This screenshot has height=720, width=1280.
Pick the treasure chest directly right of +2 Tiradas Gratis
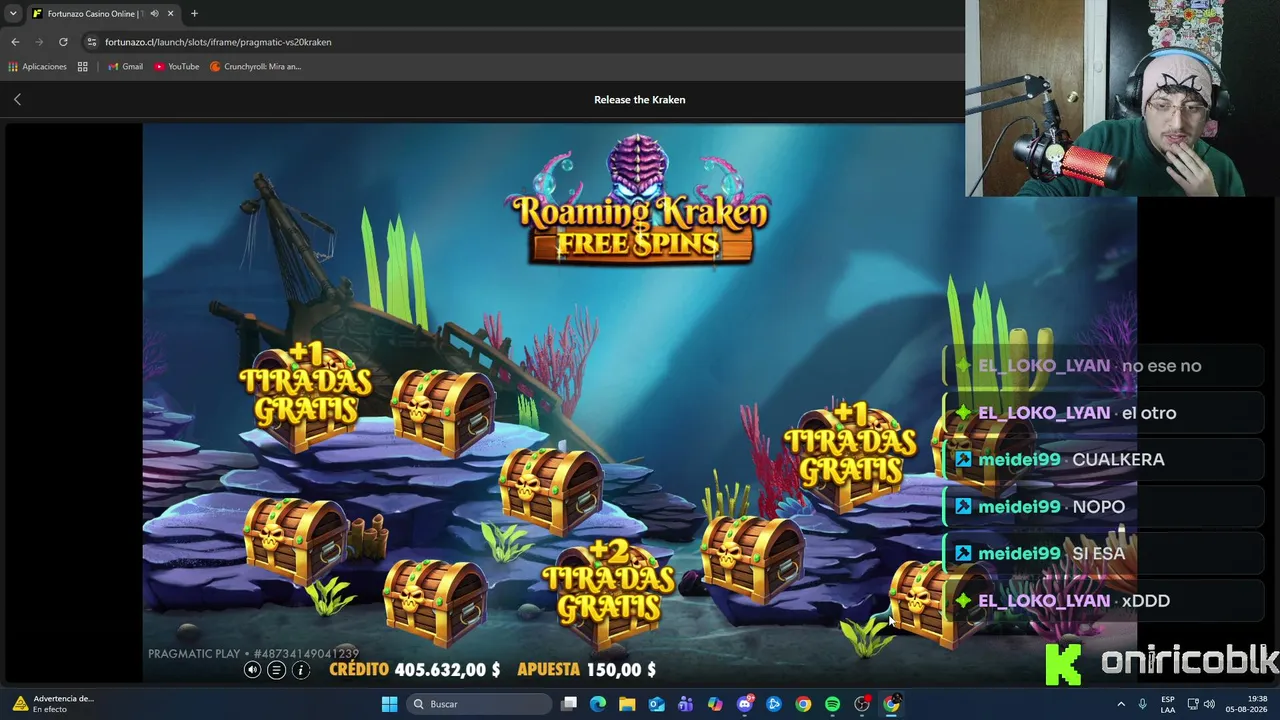[752, 557]
